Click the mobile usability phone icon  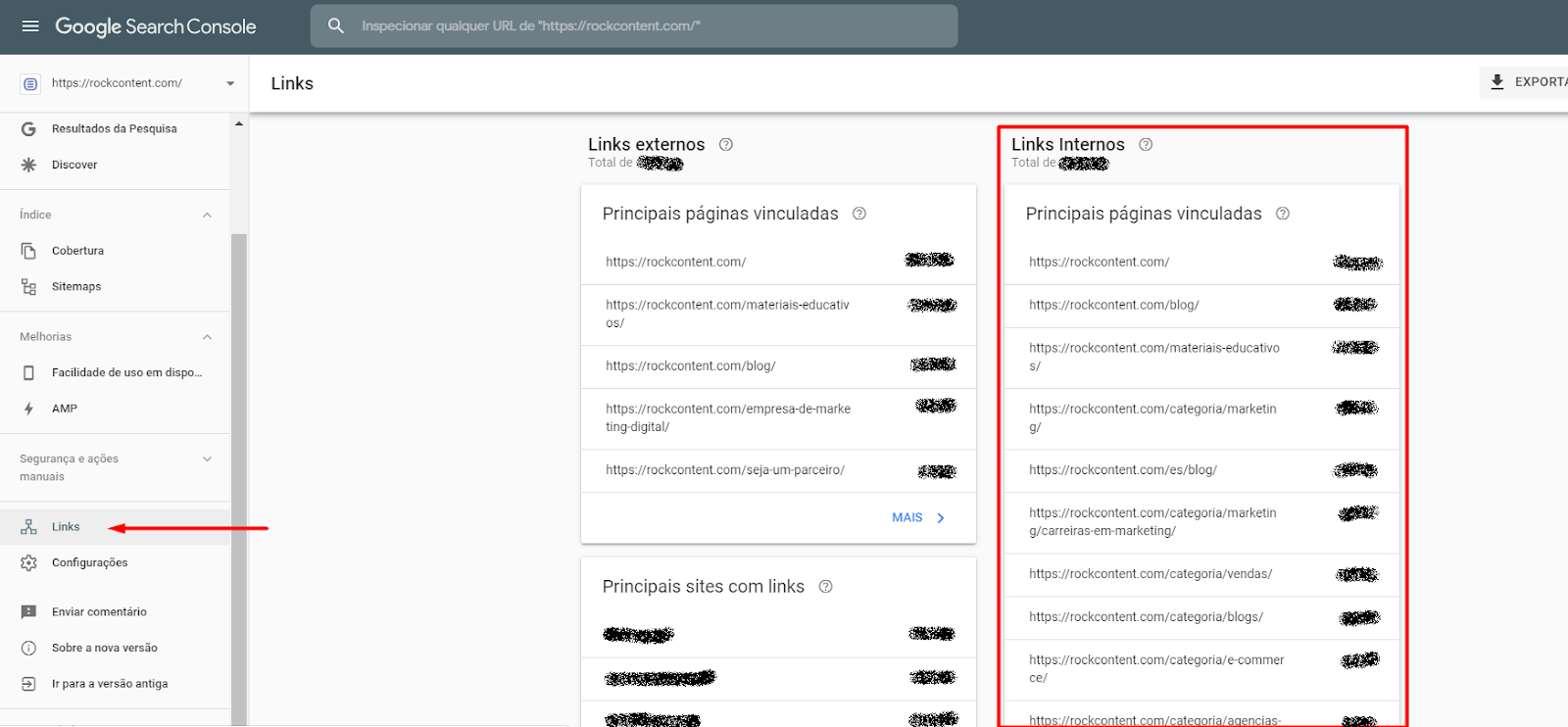pos(28,372)
